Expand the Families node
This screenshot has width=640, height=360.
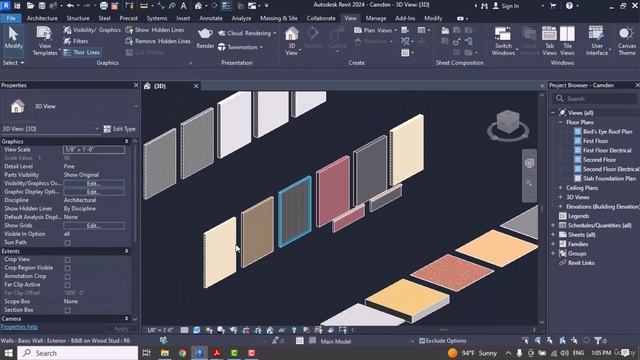click(553, 244)
